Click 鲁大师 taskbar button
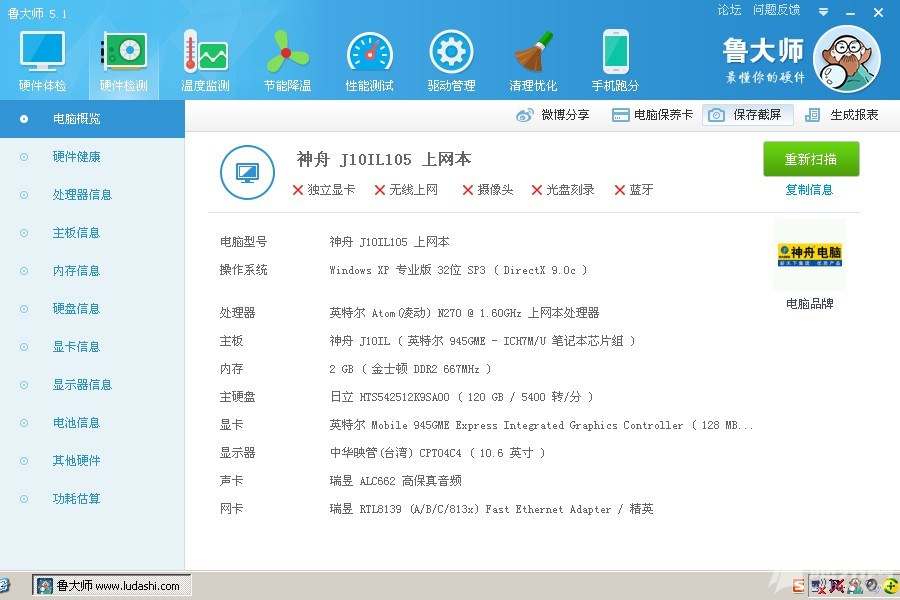 (x=110, y=586)
